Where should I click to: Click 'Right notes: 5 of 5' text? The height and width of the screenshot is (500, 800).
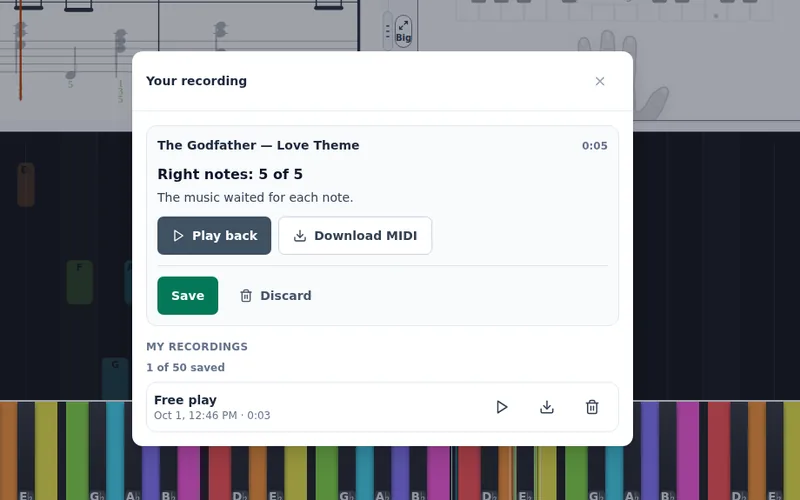(x=230, y=174)
